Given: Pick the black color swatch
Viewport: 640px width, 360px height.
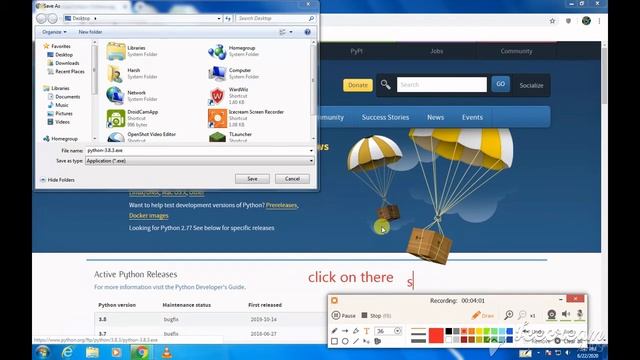Looking at the screenshot, I should click(449, 331).
